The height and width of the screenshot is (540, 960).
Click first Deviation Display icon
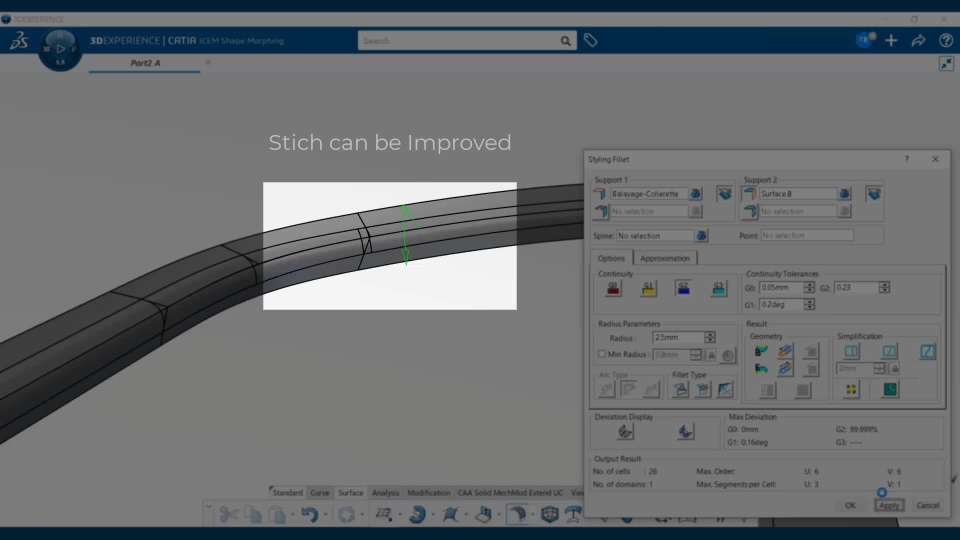pyautogui.click(x=625, y=432)
